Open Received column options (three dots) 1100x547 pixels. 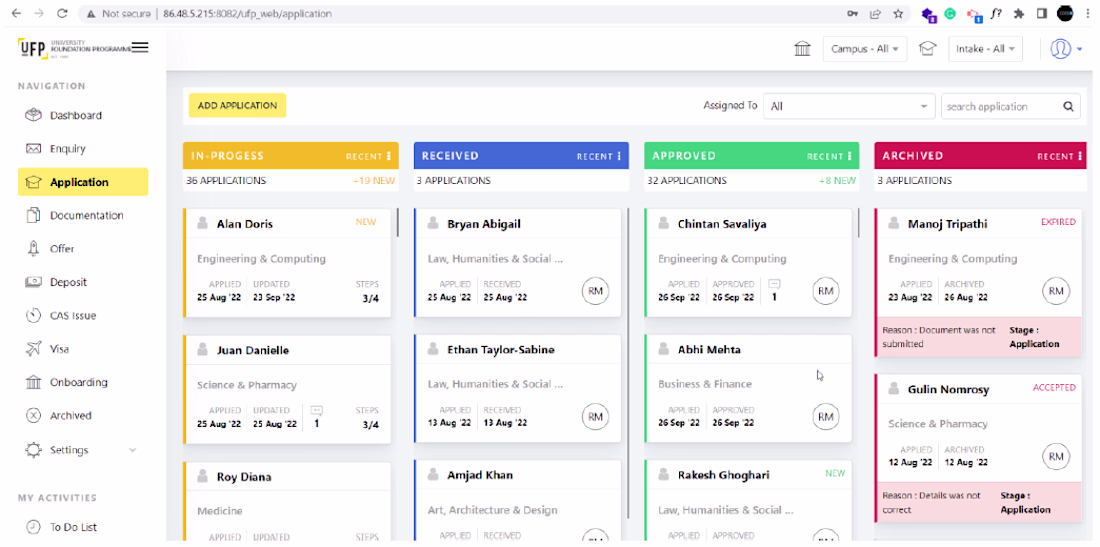coord(619,156)
